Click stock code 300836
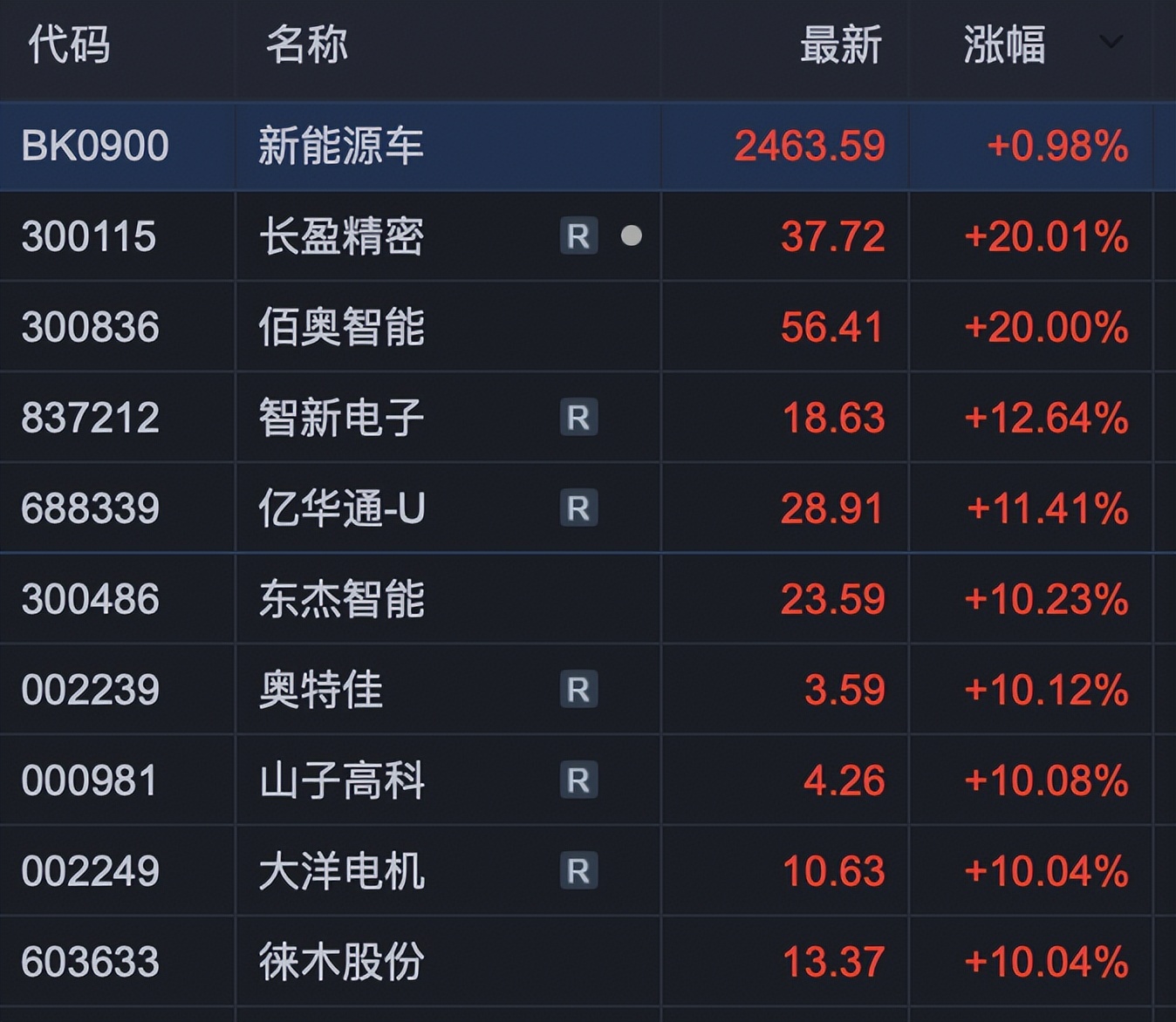This screenshot has width=1176, height=1022. 91,327
